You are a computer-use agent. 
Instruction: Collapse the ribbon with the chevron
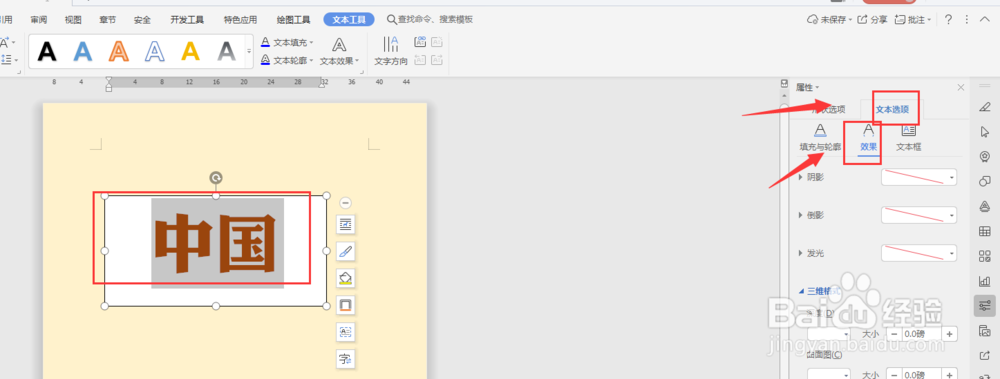984,20
